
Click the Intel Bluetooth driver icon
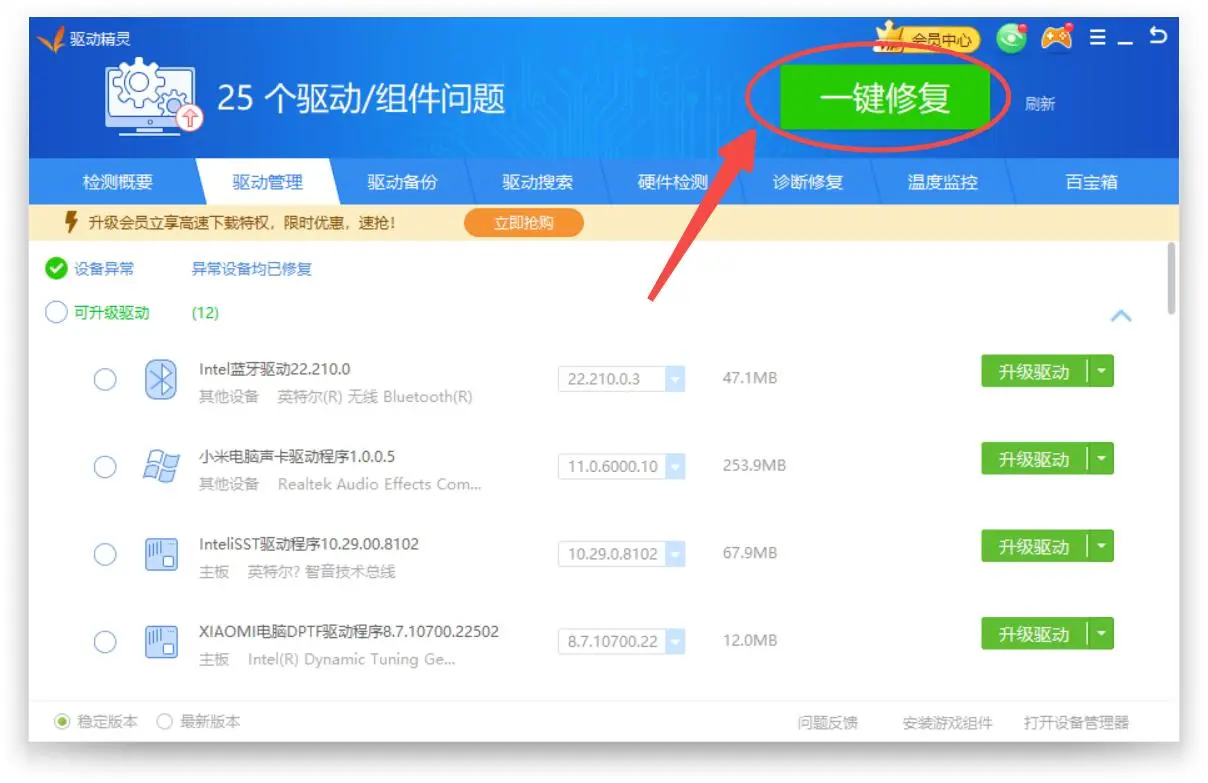(x=161, y=380)
